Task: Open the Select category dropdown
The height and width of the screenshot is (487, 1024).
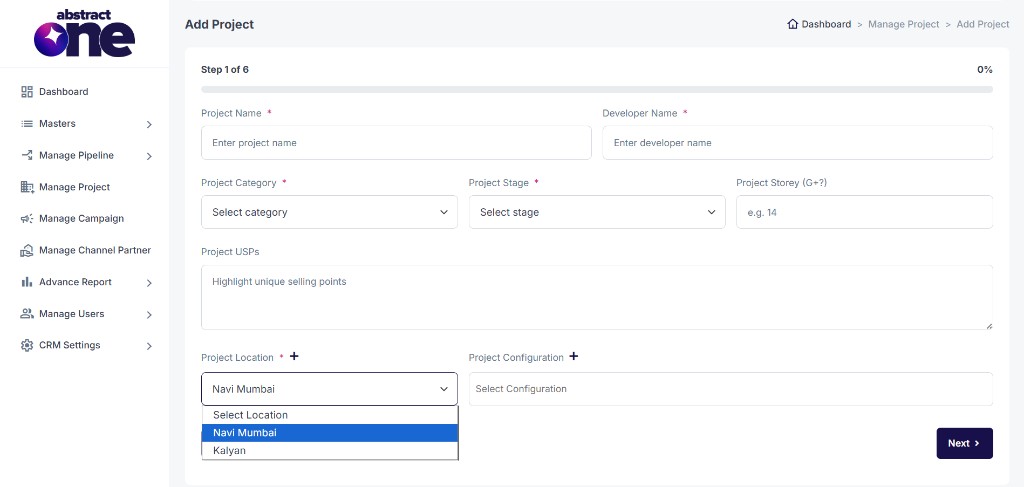Action: pos(330,212)
